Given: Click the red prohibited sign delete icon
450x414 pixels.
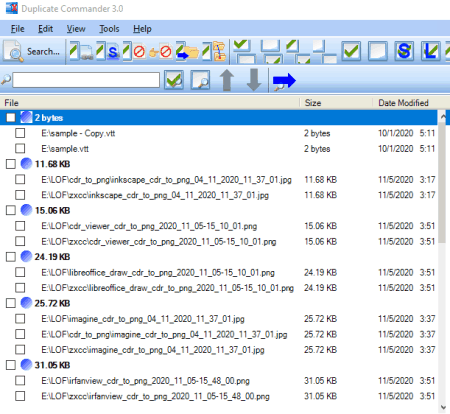Looking at the screenshot, I should click(132, 51).
